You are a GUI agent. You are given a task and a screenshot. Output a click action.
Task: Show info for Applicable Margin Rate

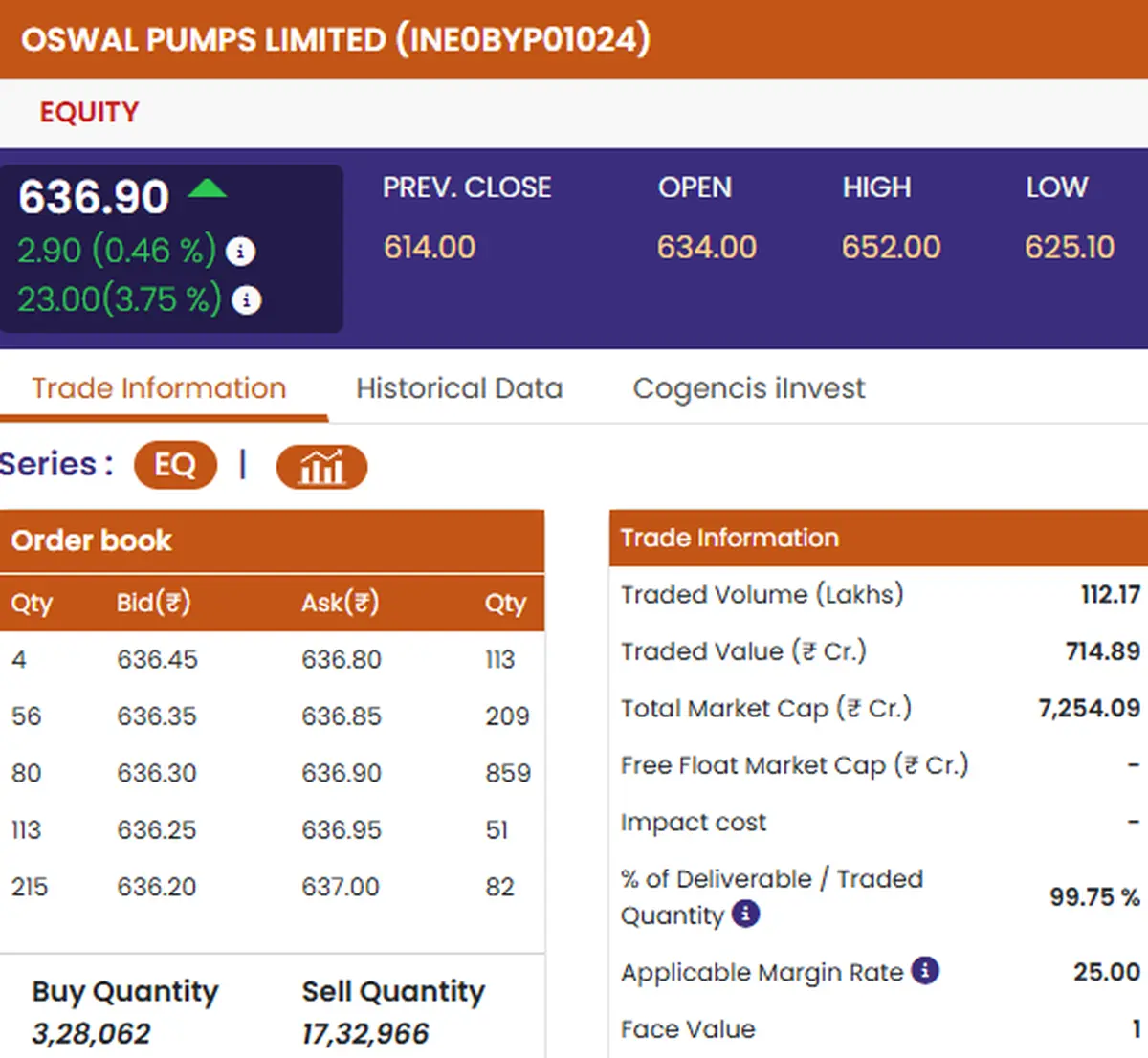pos(925,971)
